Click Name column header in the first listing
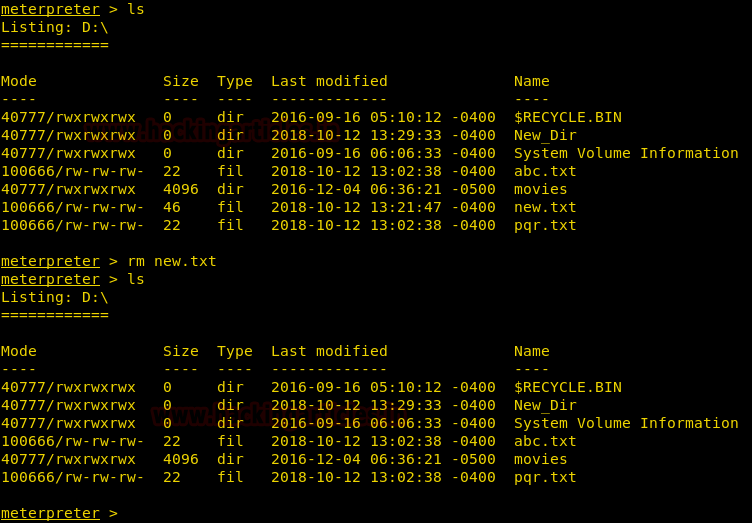 (x=532, y=81)
